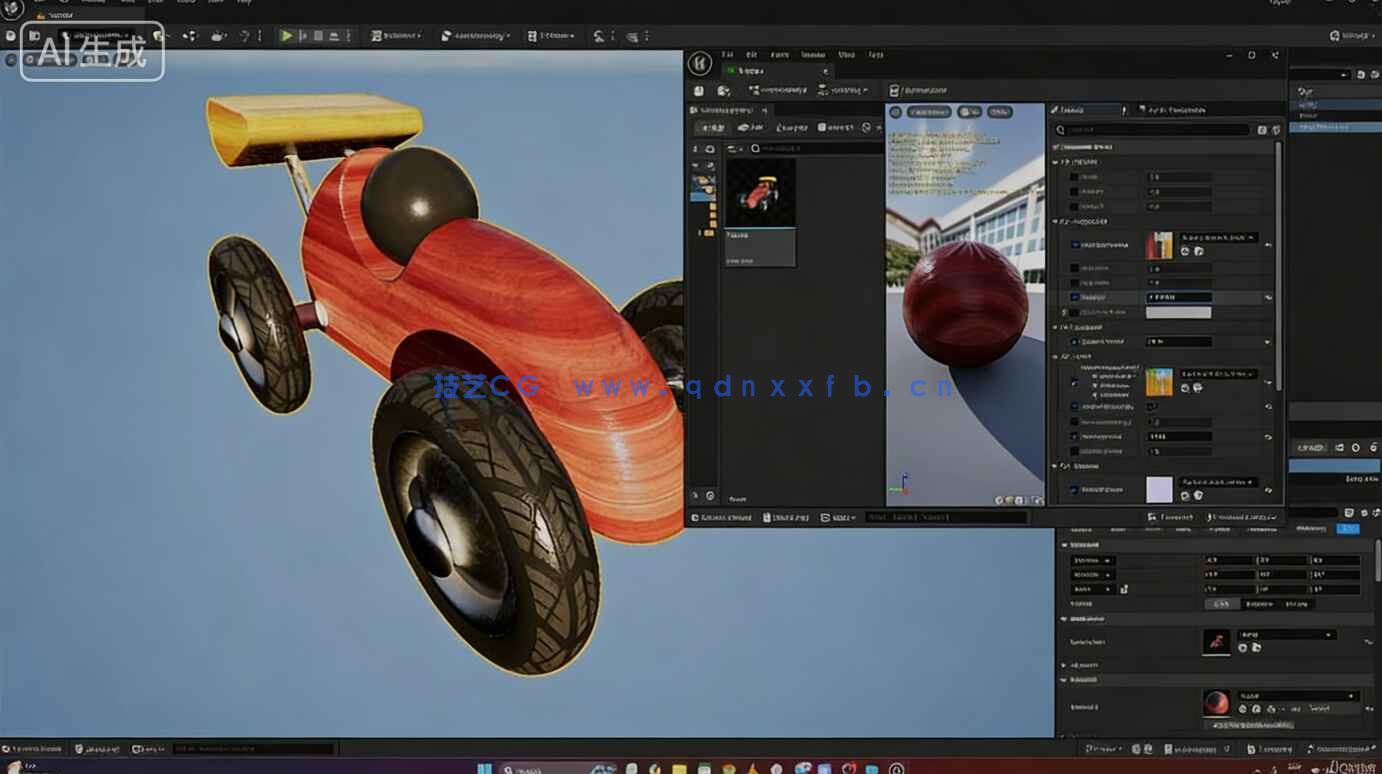This screenshot has width=1382, height=774.
Task: Collapse the parameter group above the red wood texture
Action: [x=1056, y=221]
